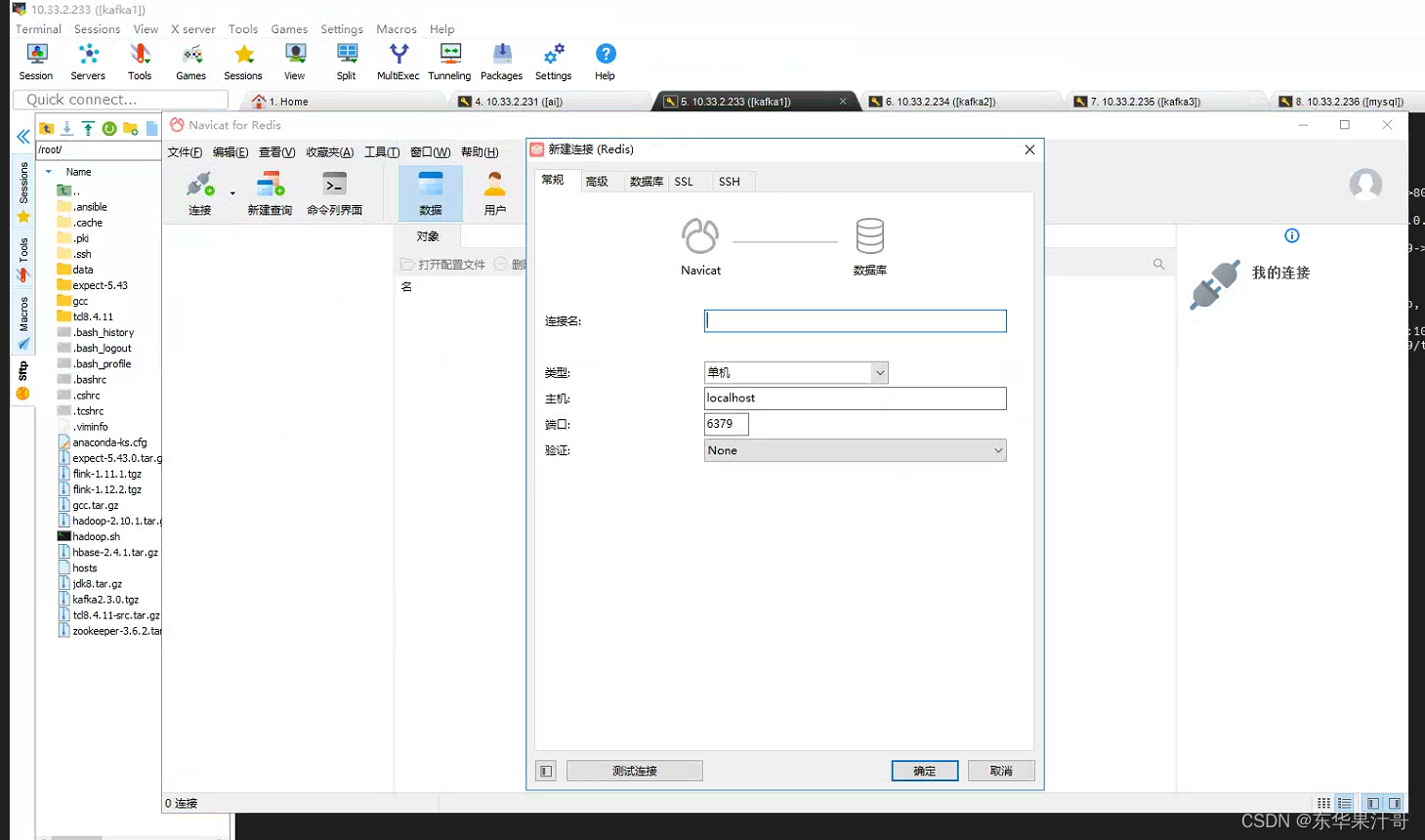Open the Tunneling tool
Viewport: 1425px width, 840px height.
pyautogui.click(x=450, y=54)
